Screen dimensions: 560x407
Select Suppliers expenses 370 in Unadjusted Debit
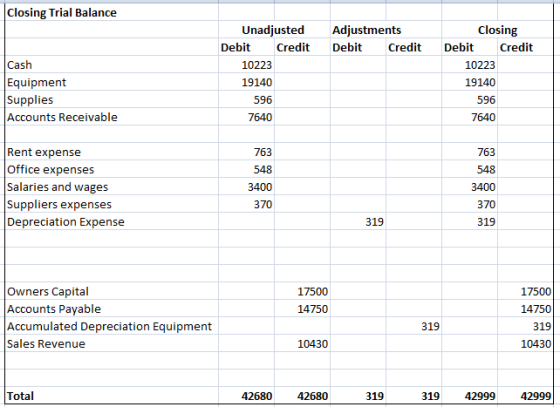pos(263,205)
